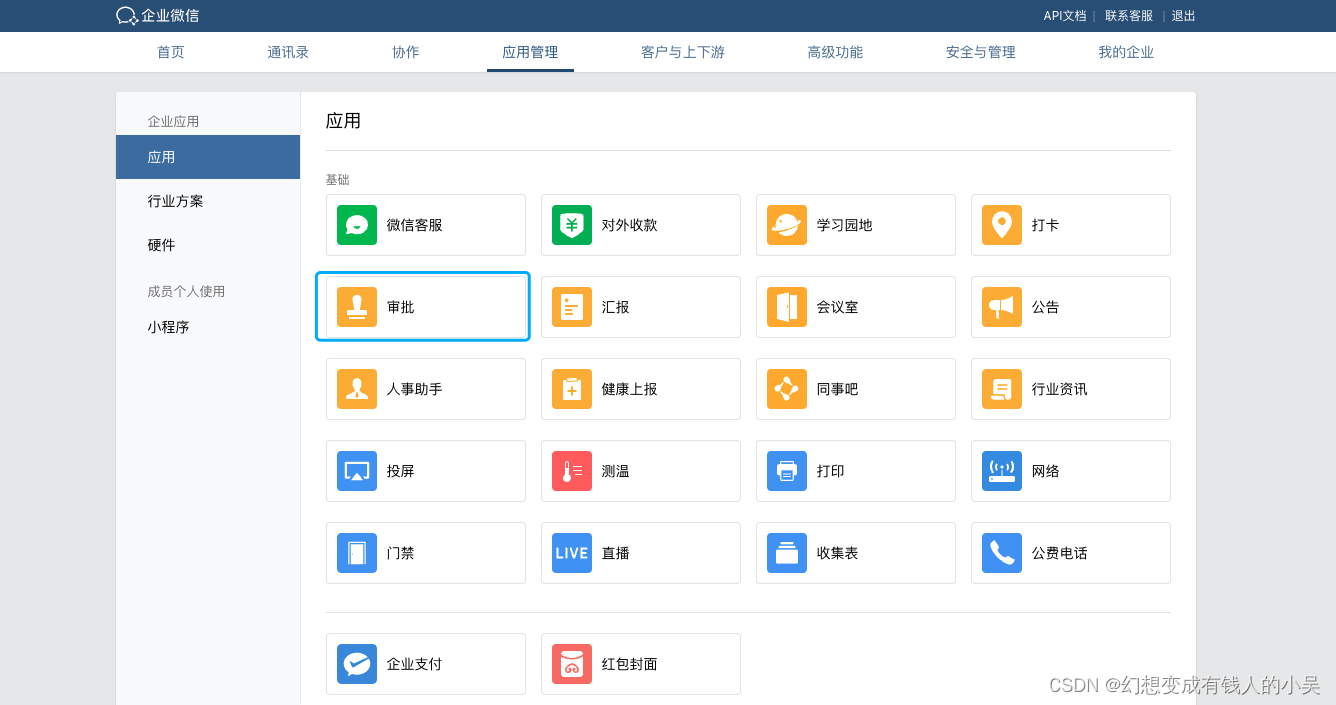
Task: Open the 我的企业 tab
Action: point(1126,52)
